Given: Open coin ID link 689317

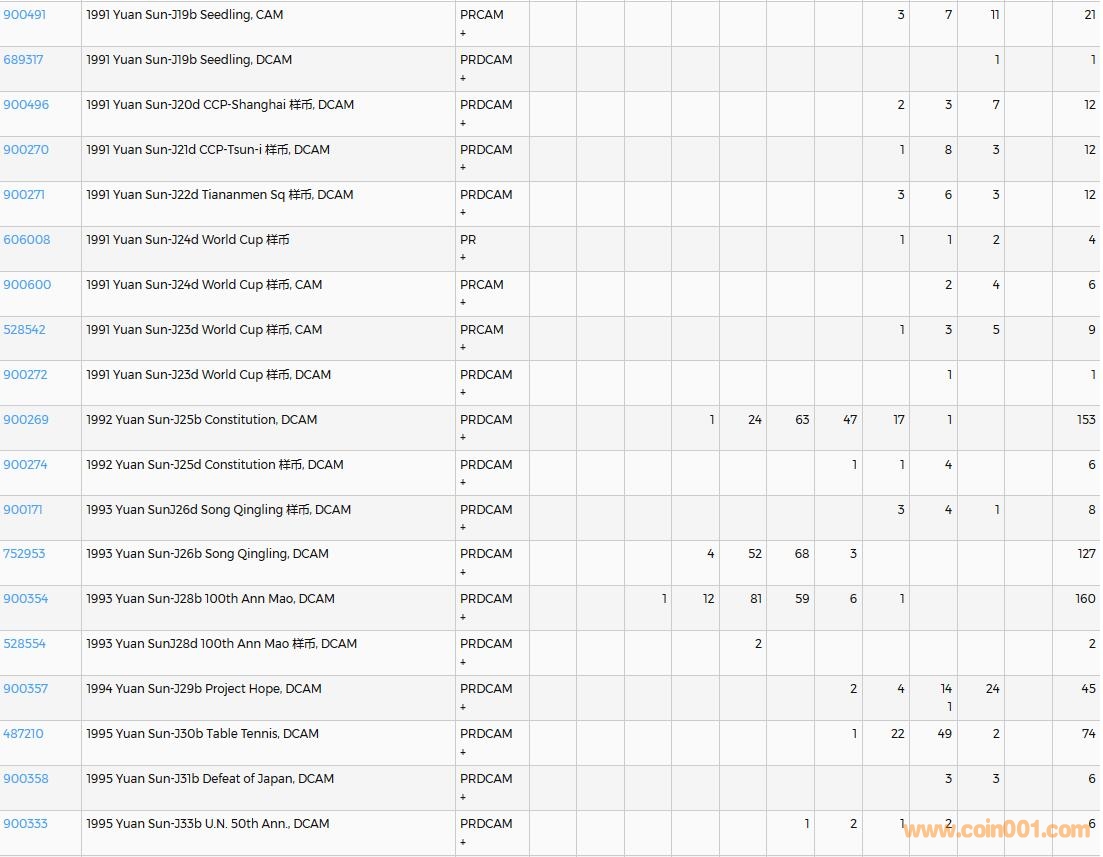Looking at the screenshot, I should click(x=23, y=60).
